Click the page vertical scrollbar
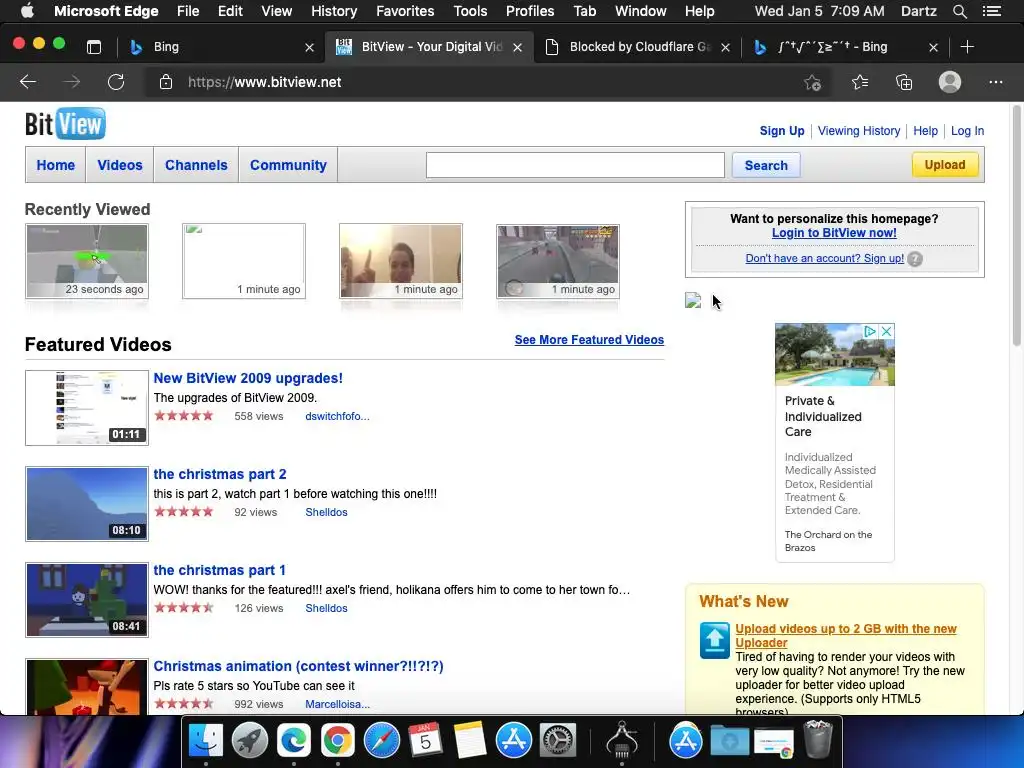This screenshot has width=1024, height=768. (x=1017, y=225)
